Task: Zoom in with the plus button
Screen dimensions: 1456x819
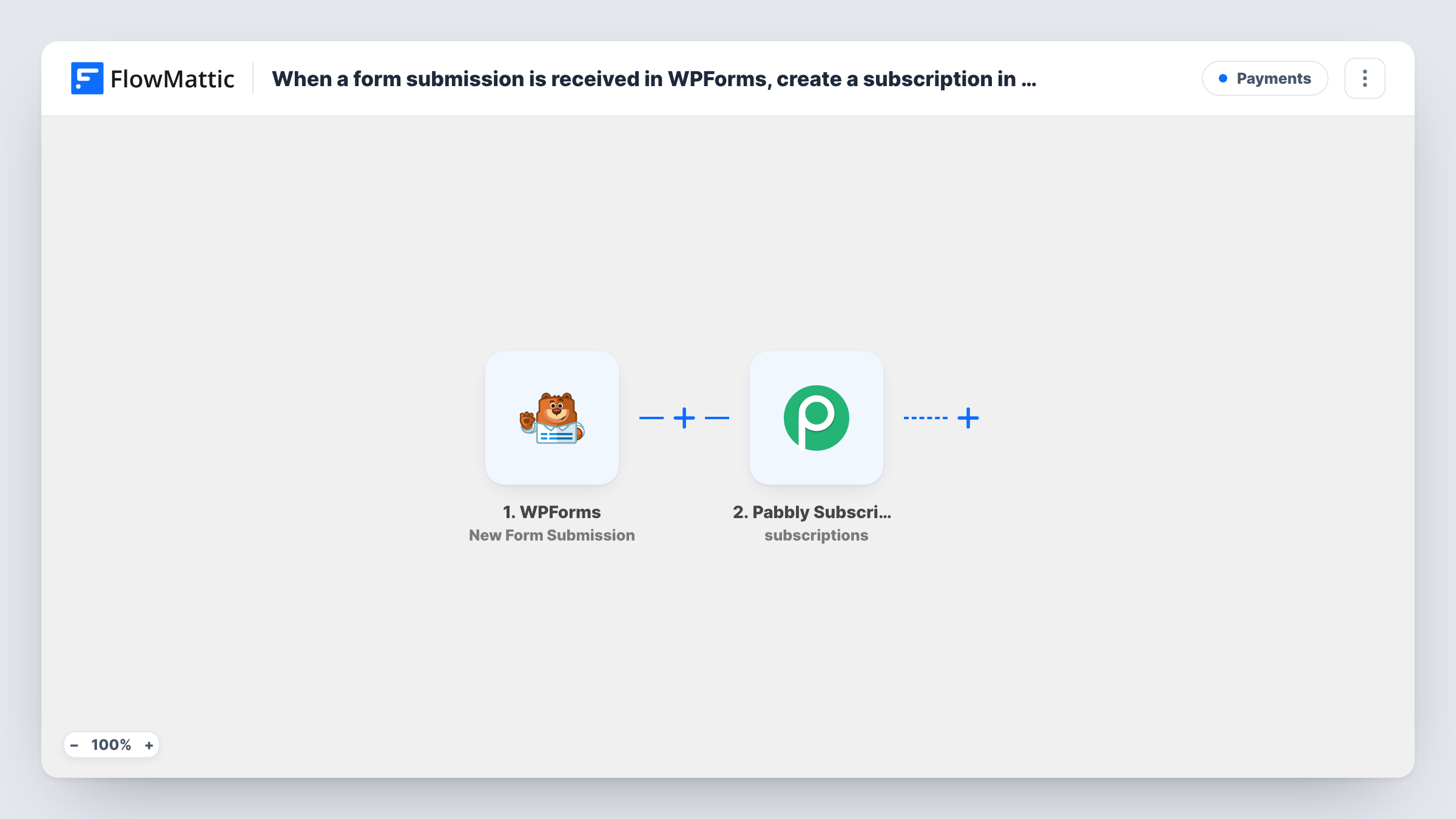Action: tap(149, 745)
